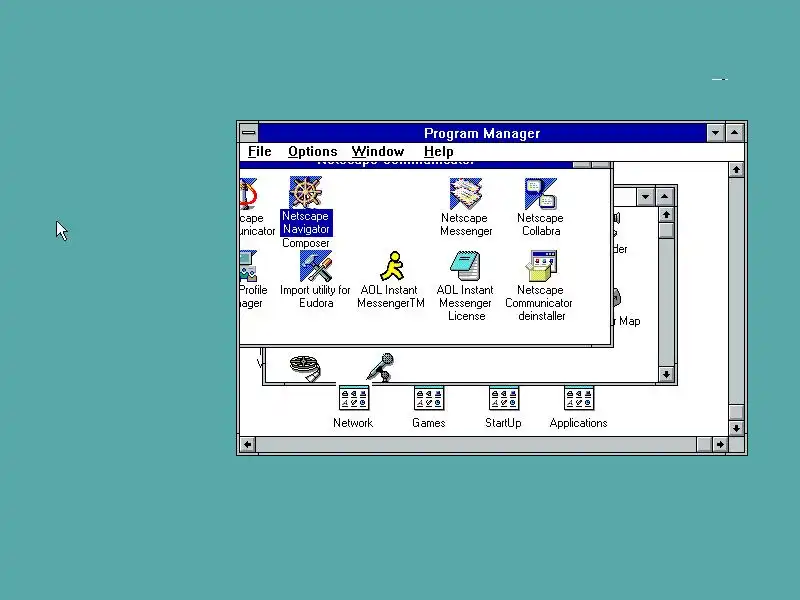Click the Composer label under Netscape Navigator
This screenshot has height=600, width=800.
pyautogui.click(x=306, y=243)
